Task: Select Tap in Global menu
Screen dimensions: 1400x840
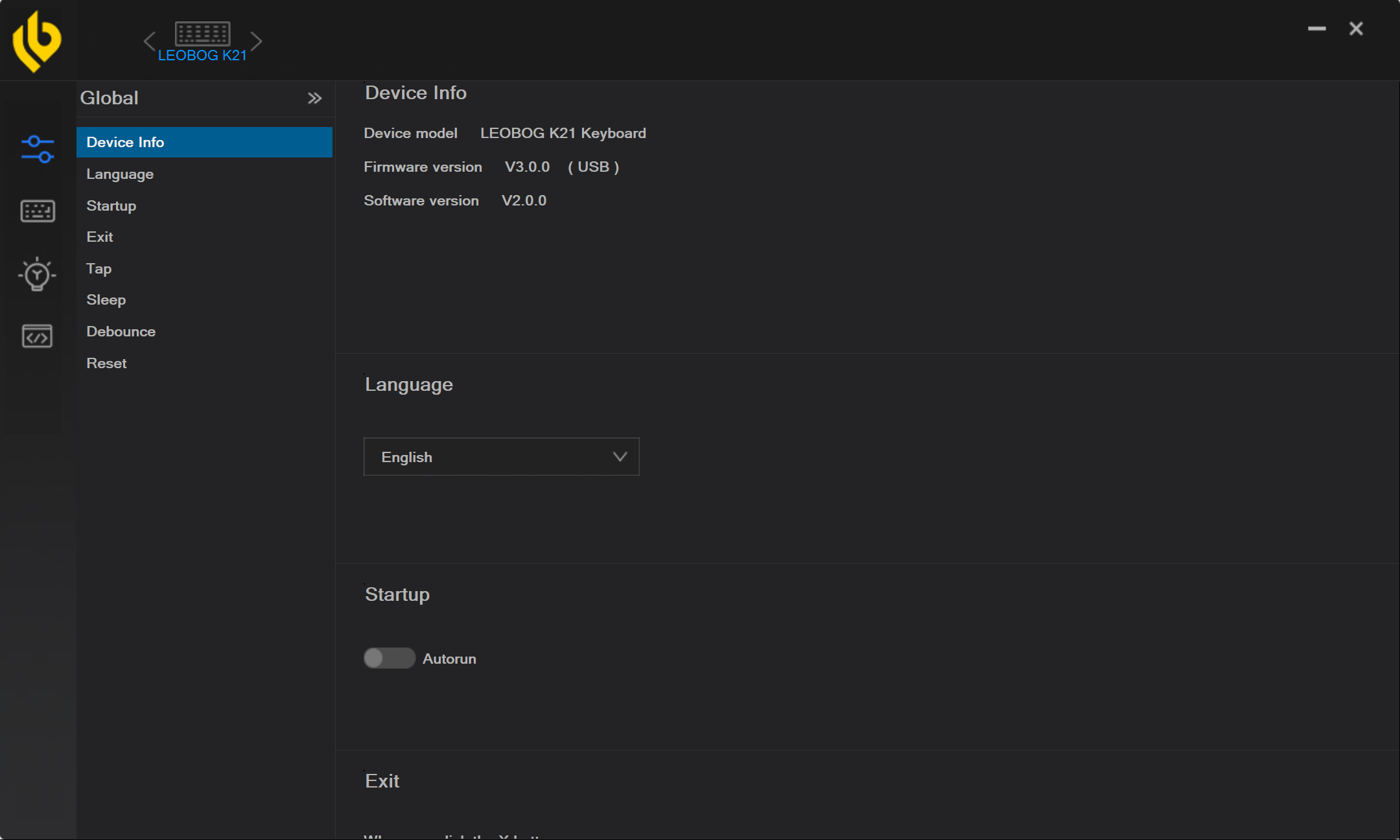Action: (x=204, y=268)
